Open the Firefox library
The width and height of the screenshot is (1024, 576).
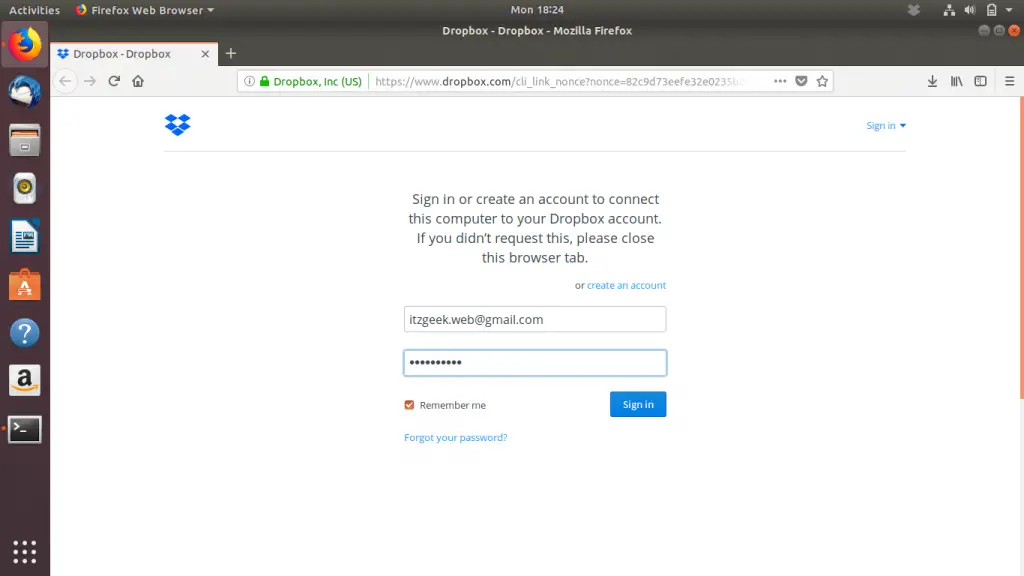tap(957, 81)
